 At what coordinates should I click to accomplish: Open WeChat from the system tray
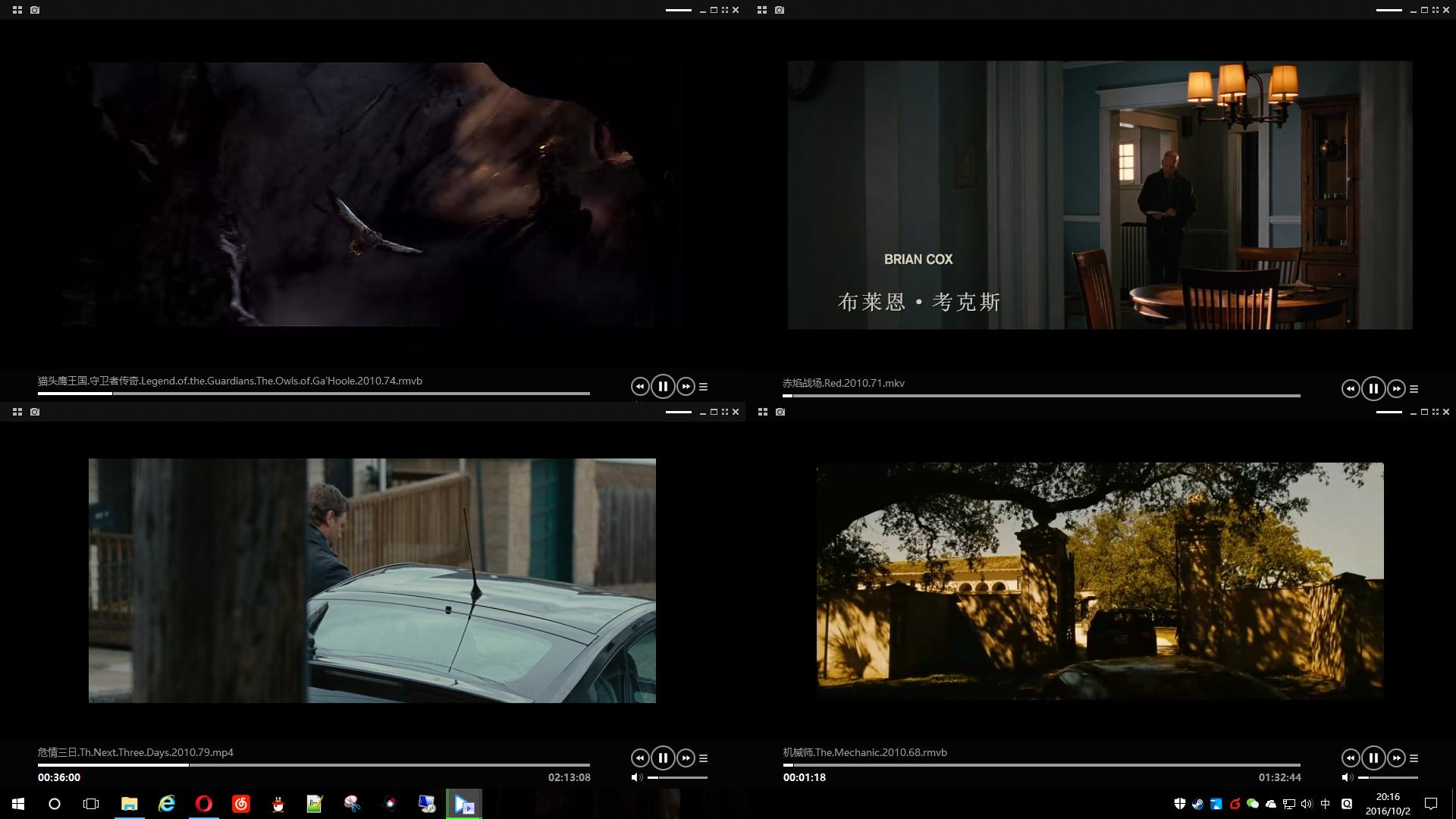point(1253,804)
